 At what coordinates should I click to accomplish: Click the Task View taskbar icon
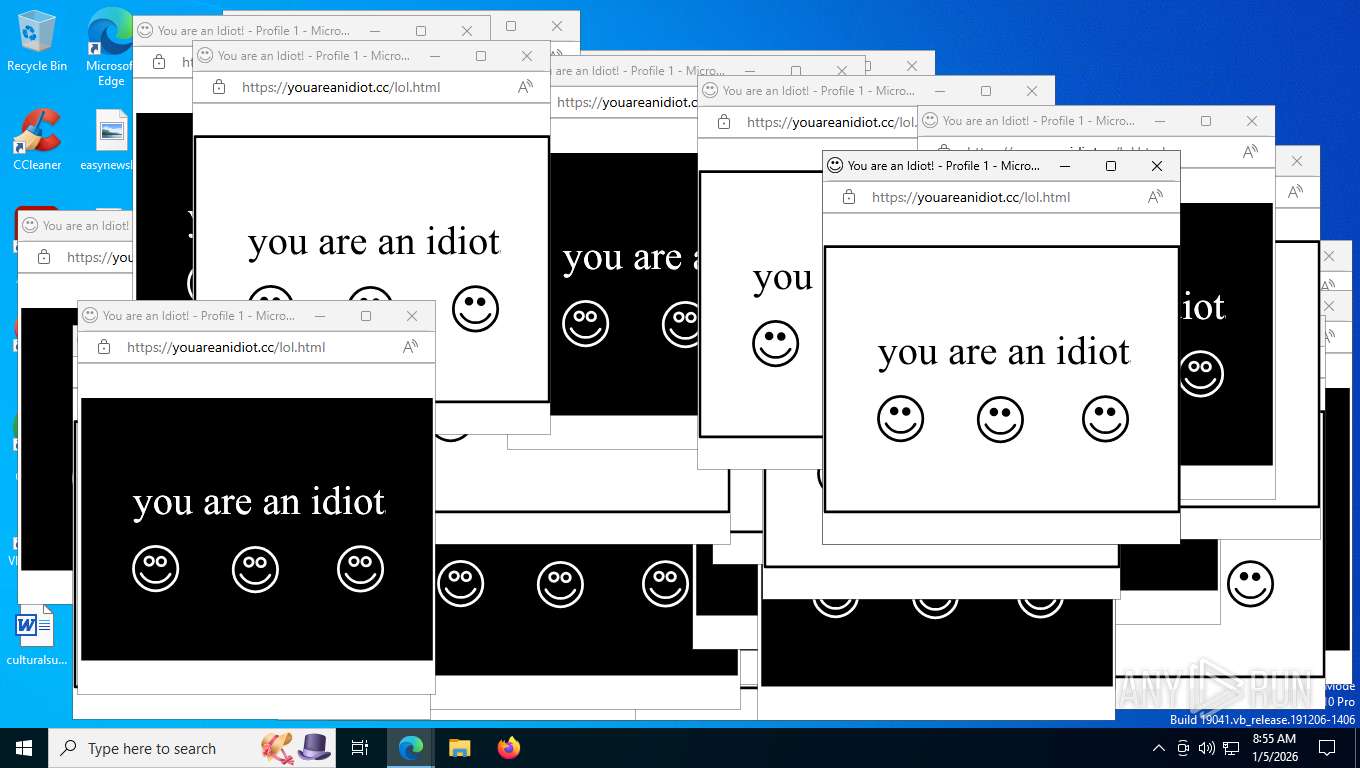click(360, 748)
